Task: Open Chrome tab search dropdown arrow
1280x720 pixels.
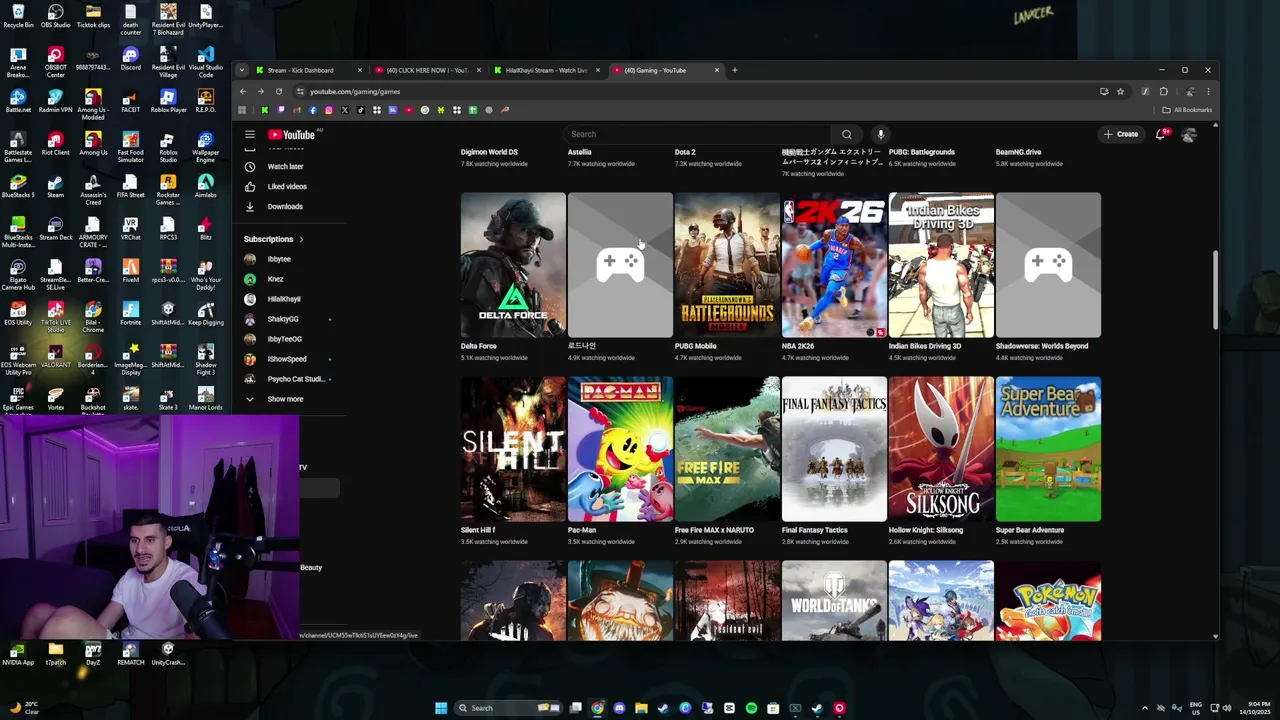Action: (241, 70)
